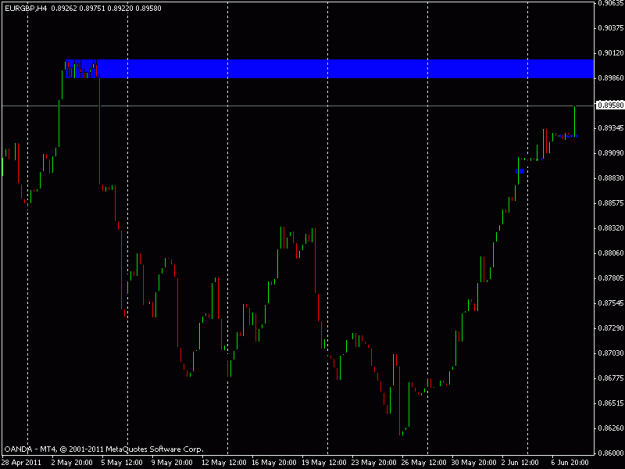The width and height of the screenshot is (625, 469).
Task: Click the 0.88060 price scale label
Action: 611,253
